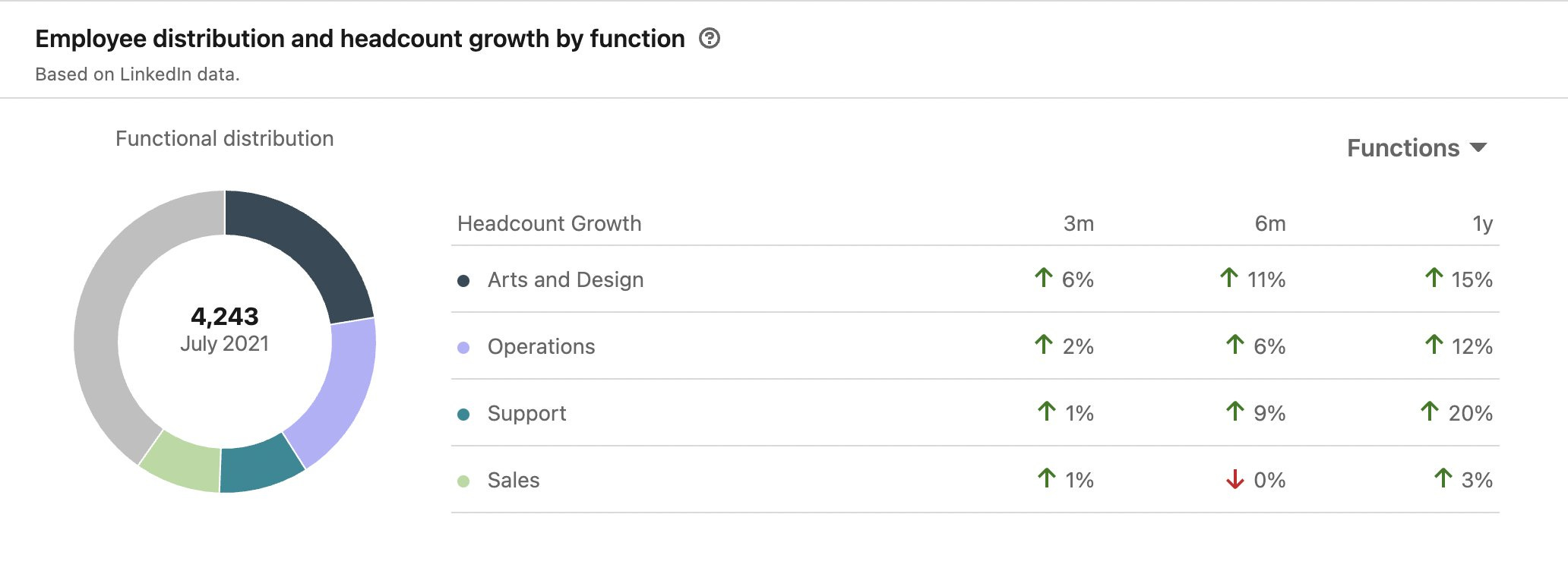The image size is (1568, 571).
Task: Click the Support teal legend dot
Action: click(x=463, y=415)
